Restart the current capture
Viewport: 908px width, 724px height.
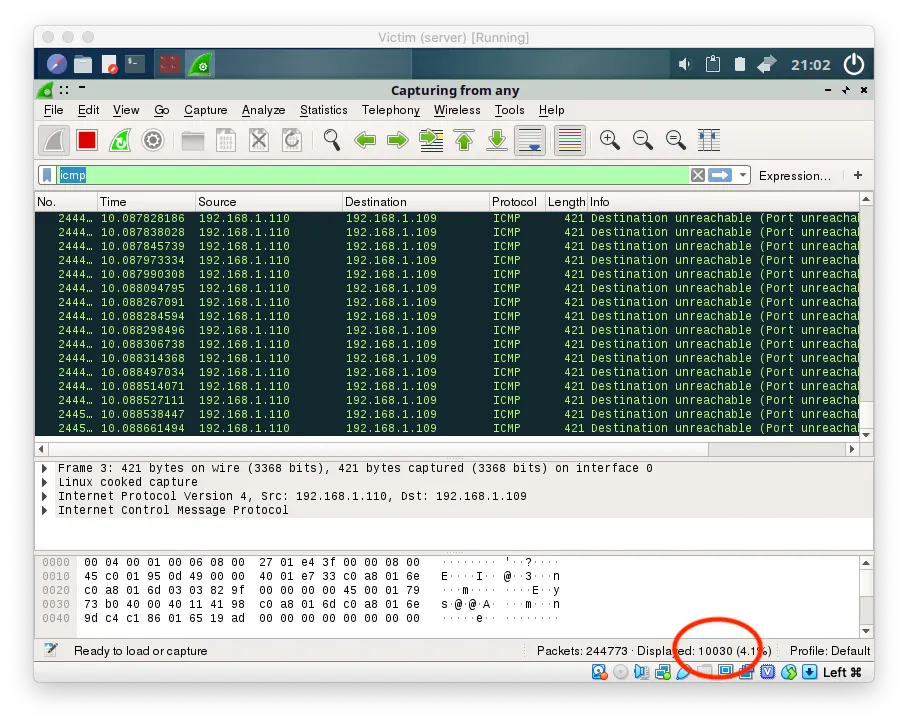[120, 139]
